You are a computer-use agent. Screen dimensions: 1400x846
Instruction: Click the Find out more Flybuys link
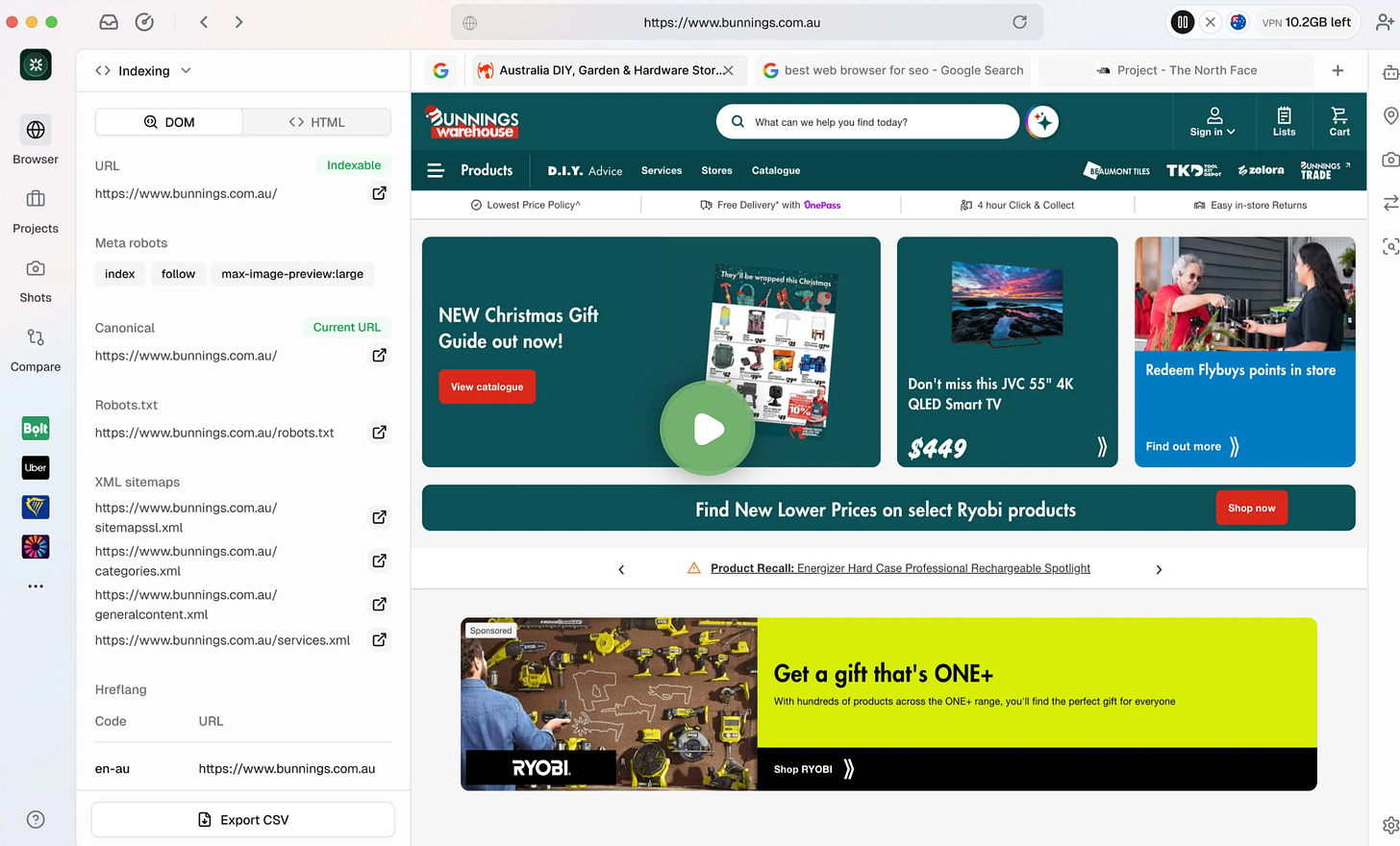click(x=1192, y=447)
